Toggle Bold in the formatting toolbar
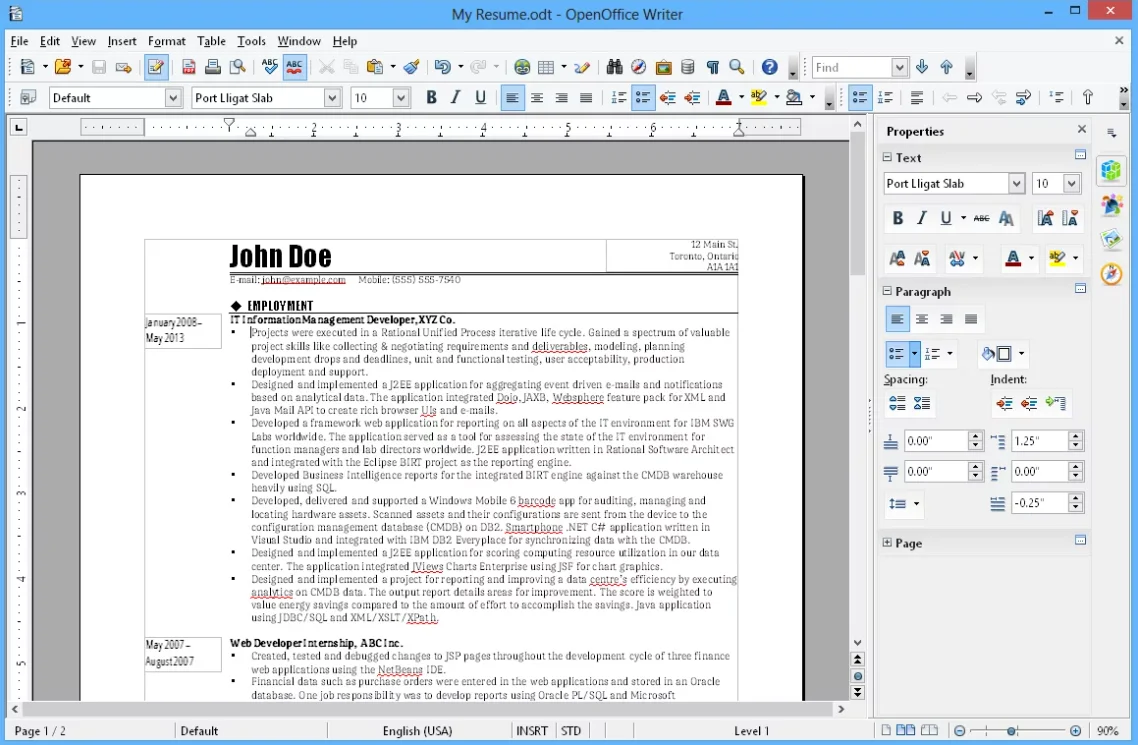Screen dimensions: 1138x745 431,98
